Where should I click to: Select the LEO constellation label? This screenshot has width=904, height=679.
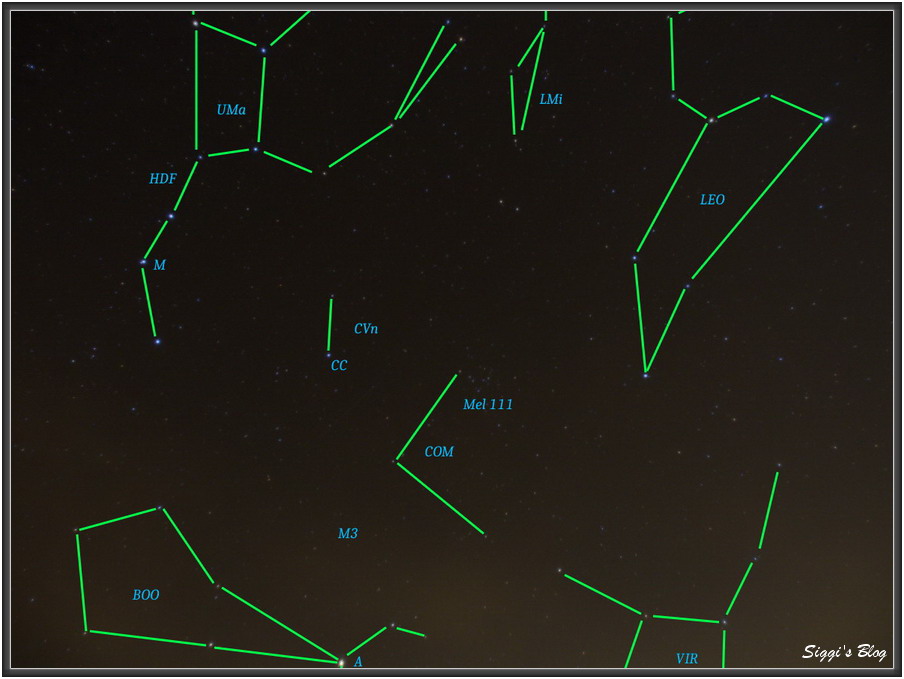click(x=712, y=200)
